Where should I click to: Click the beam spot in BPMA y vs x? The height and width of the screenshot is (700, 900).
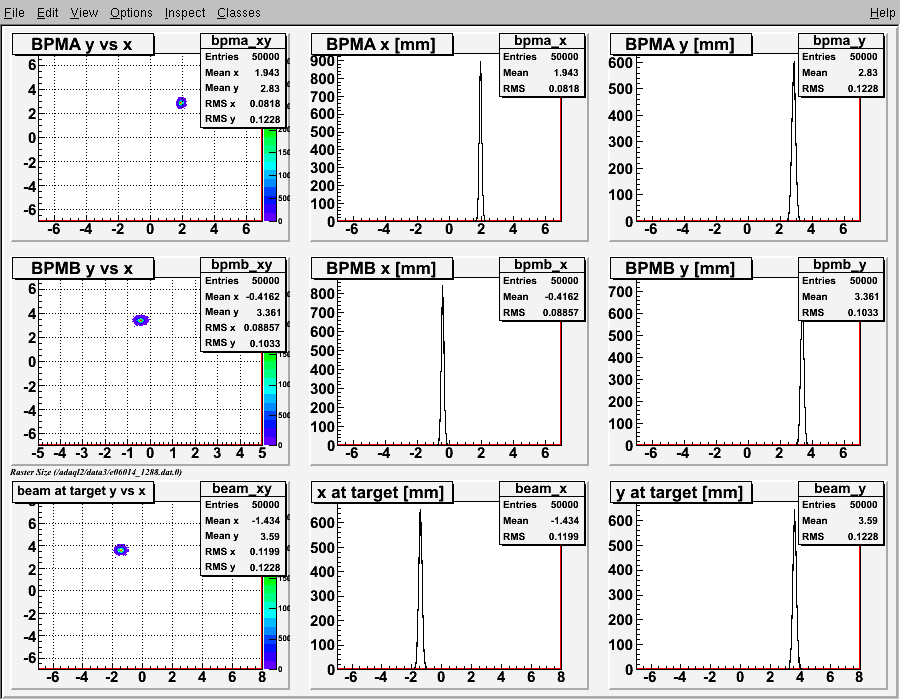point(181,103)
